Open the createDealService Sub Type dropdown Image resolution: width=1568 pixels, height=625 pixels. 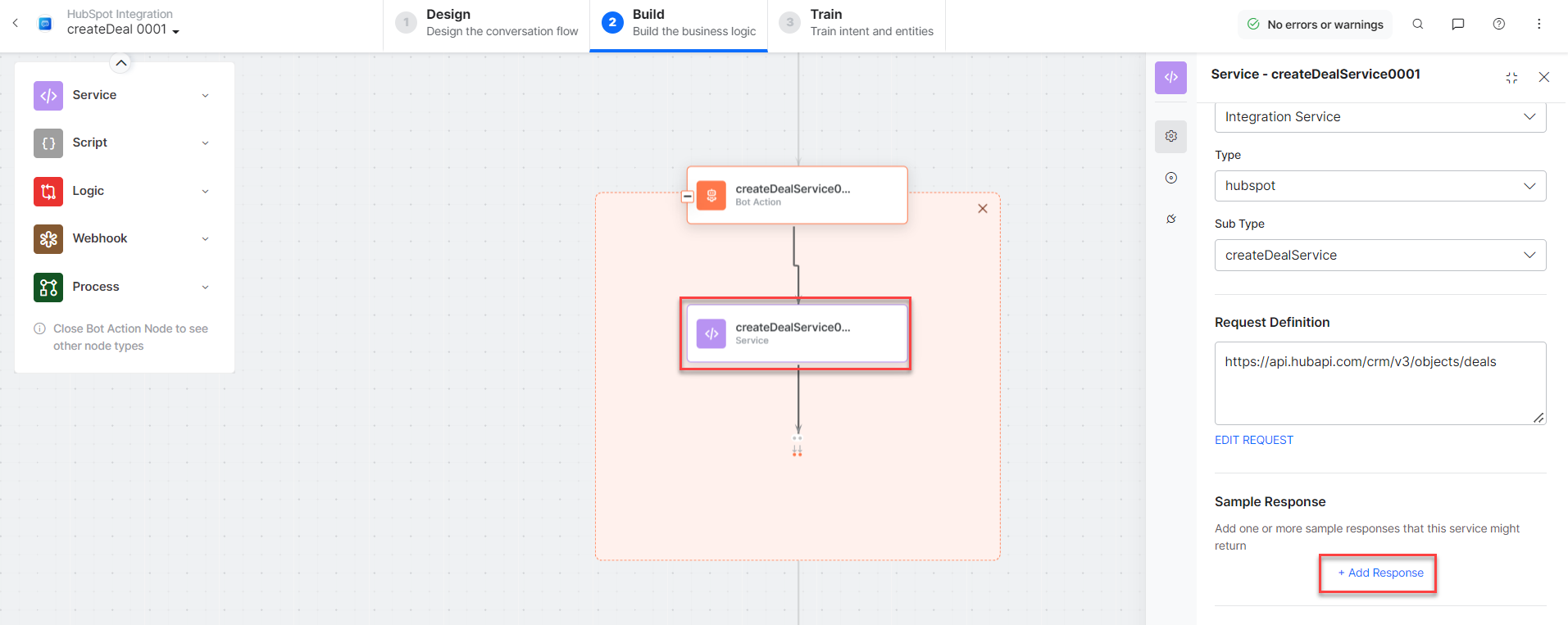click(x=1379, y=256)
